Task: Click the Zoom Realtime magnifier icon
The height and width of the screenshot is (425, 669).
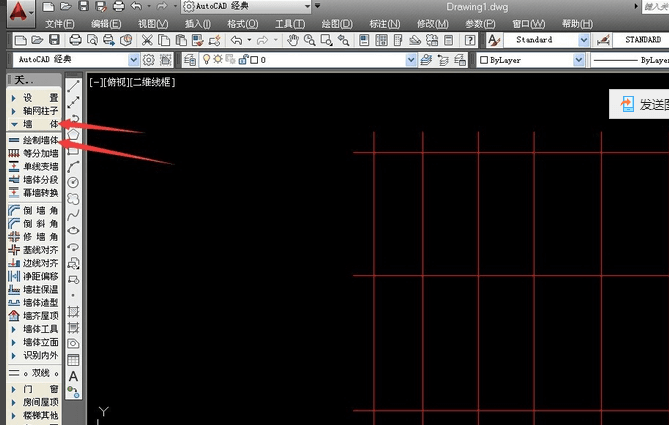Action: pyautogui.click(x=310, y=41)
